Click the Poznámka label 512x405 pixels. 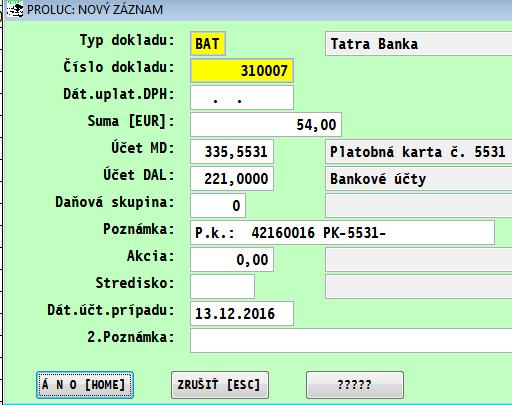pos(139,229)
